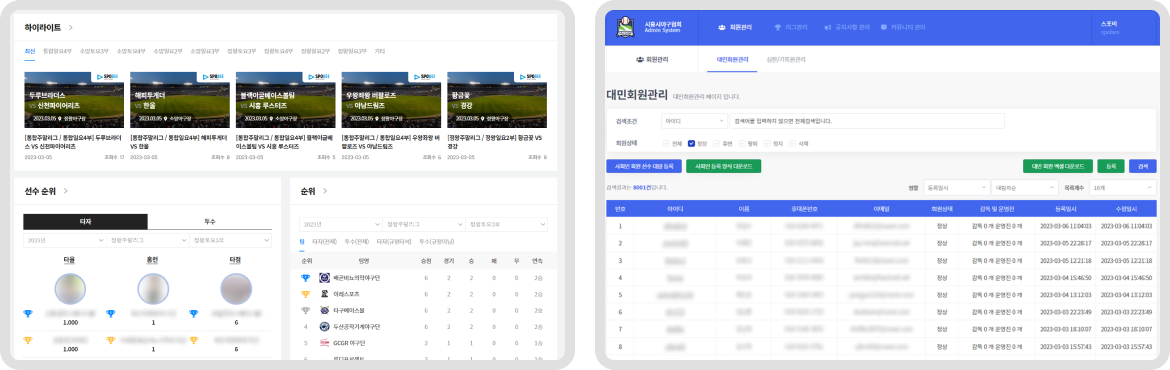Switch to the 심판/기록원관리 tab

pyautogui.click(x=786, y=59)
